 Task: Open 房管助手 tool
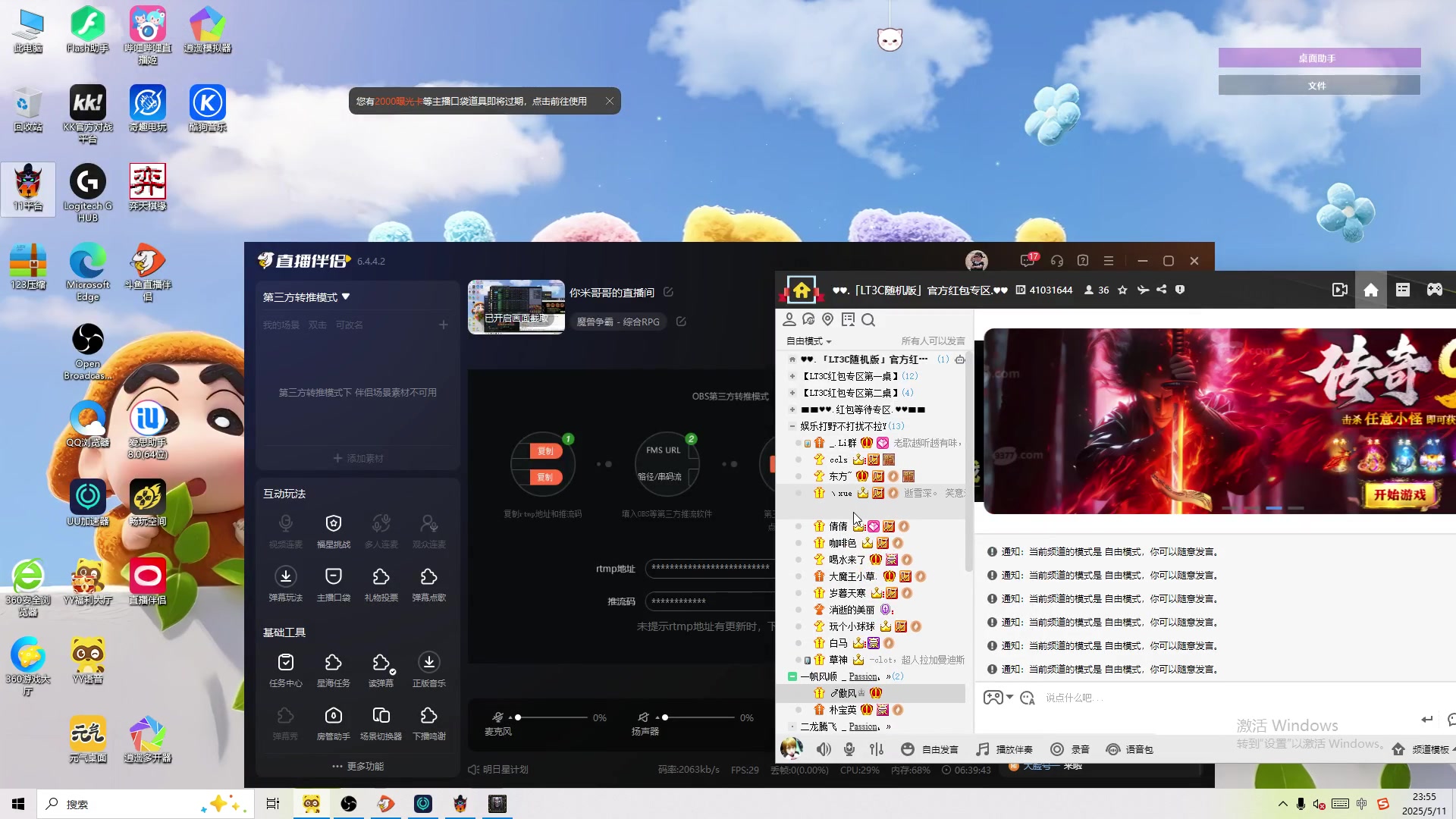point(333,723)
